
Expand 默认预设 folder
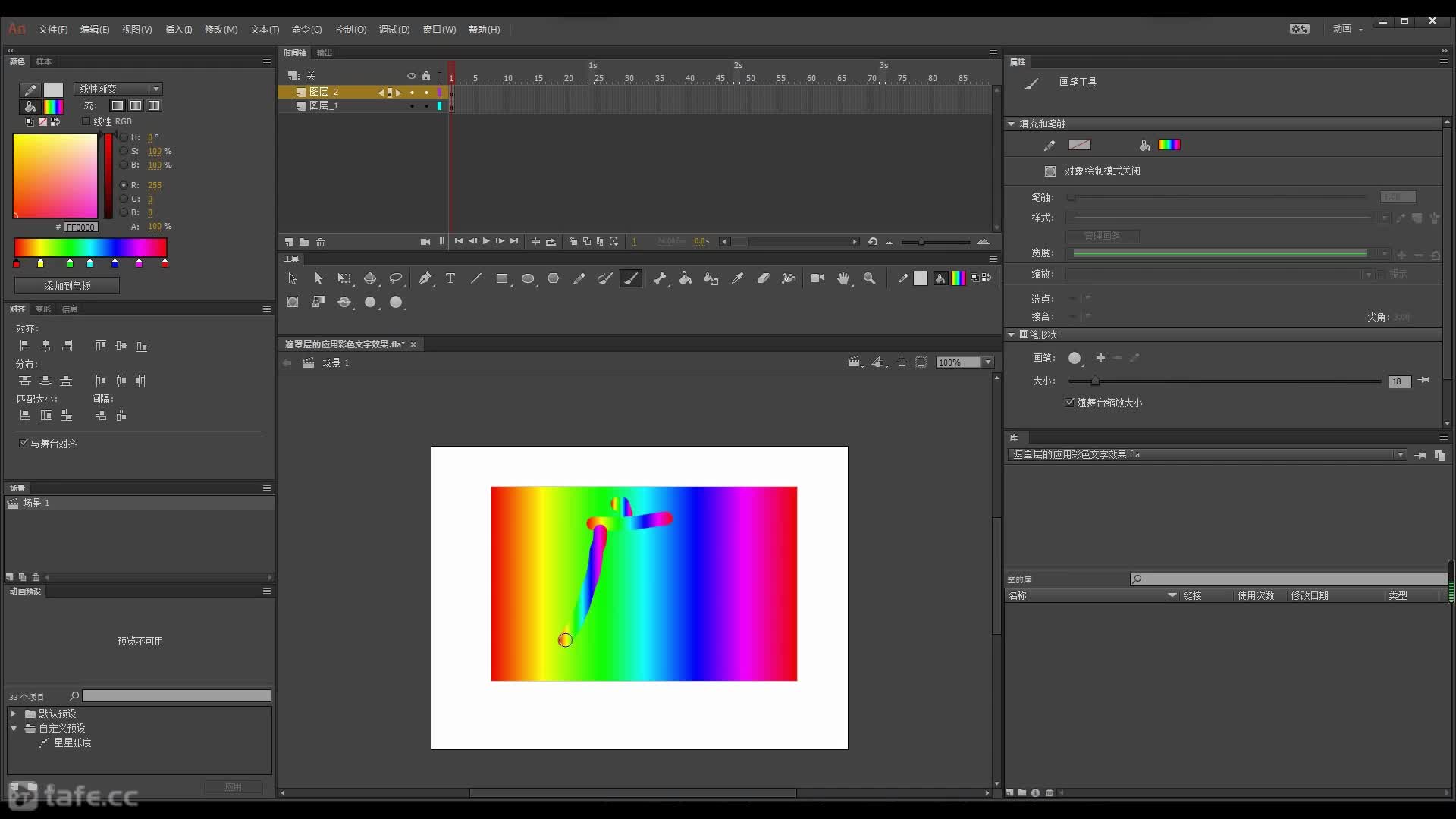14,714
